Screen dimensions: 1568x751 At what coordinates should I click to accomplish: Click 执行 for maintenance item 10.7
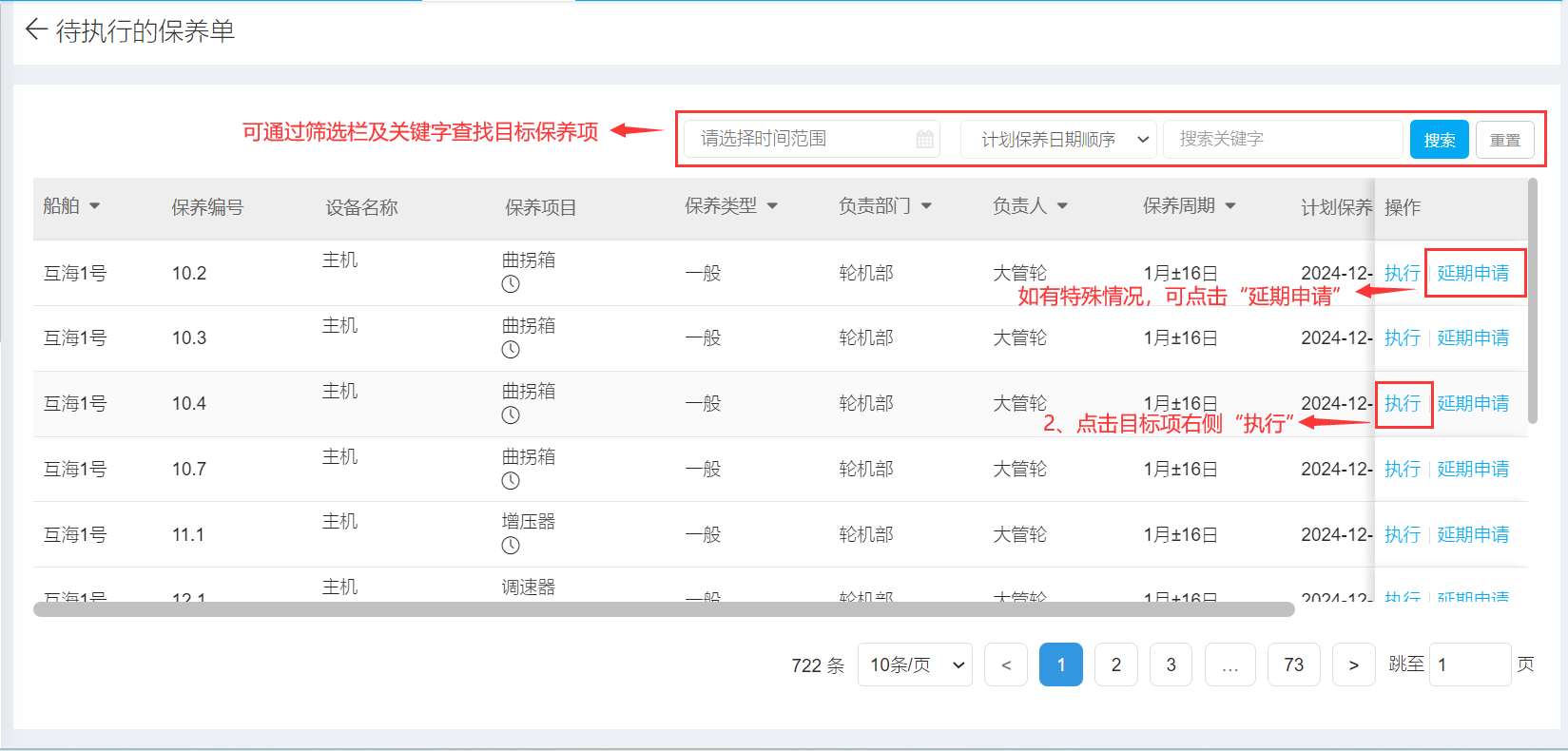click(x=1403, y=469)
